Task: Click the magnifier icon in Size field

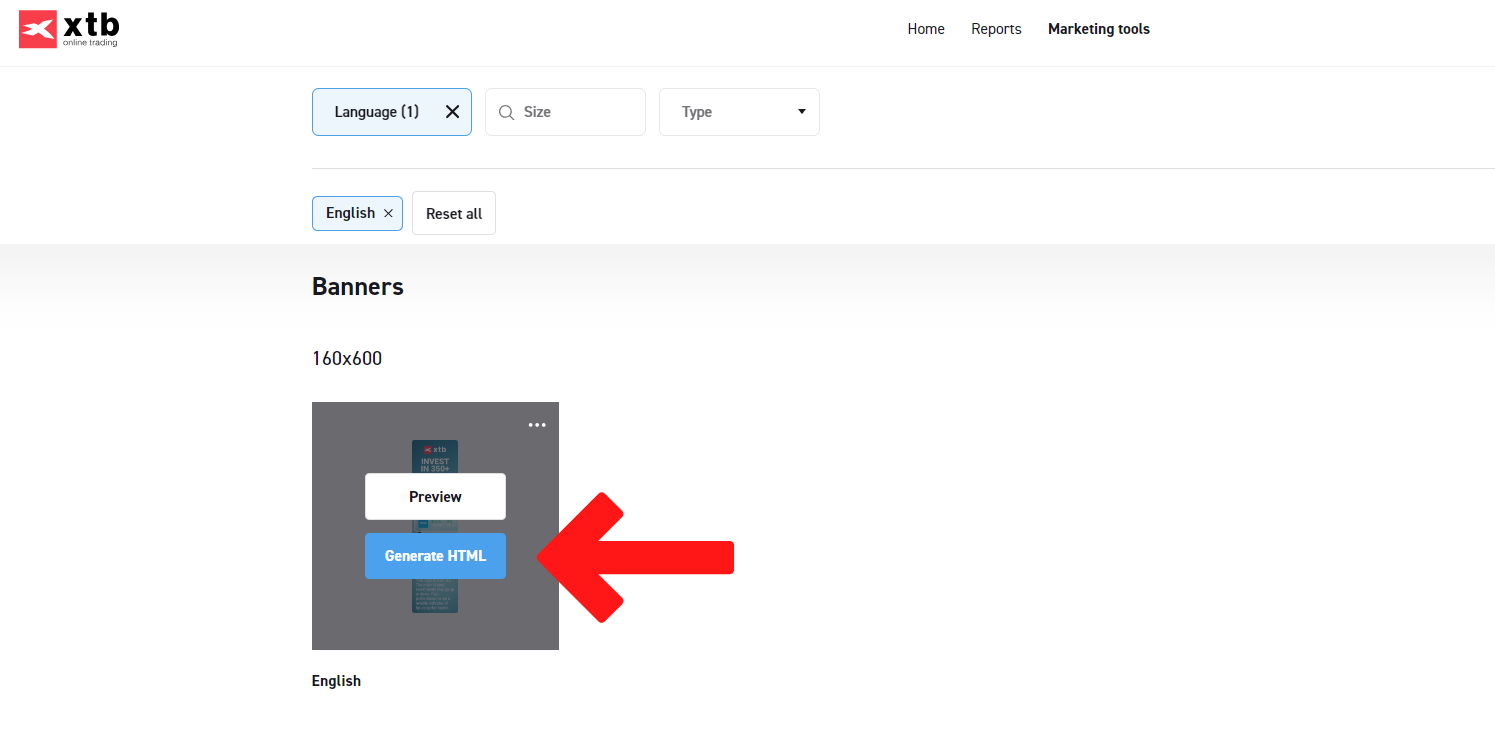Action: [506, 112]
